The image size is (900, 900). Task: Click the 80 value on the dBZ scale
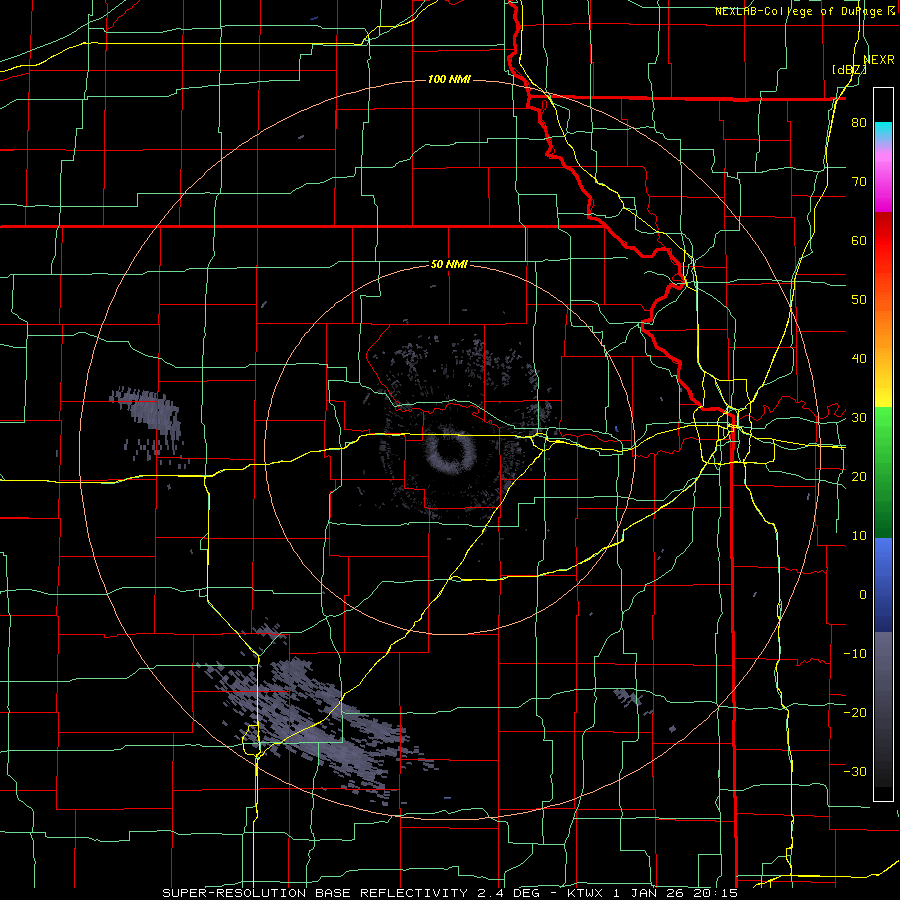coord(859,123)
